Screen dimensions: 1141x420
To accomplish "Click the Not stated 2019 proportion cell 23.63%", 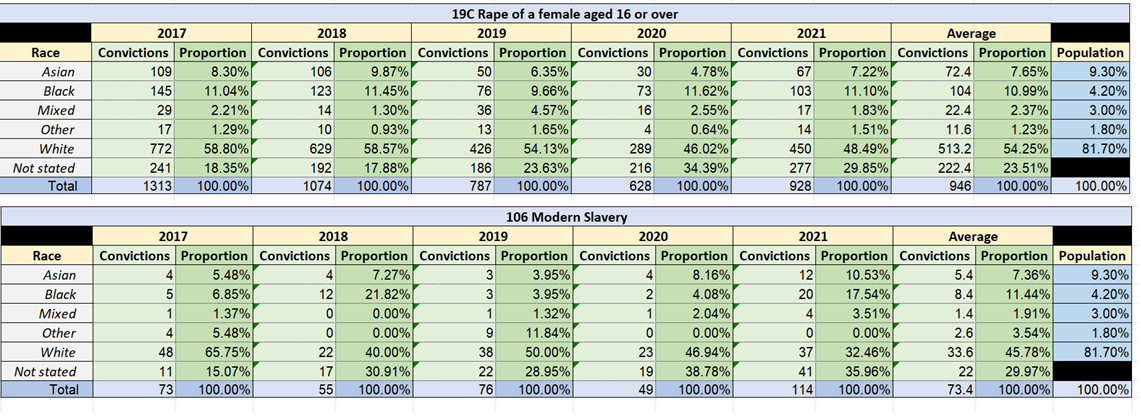I will [x=533, y=167].
